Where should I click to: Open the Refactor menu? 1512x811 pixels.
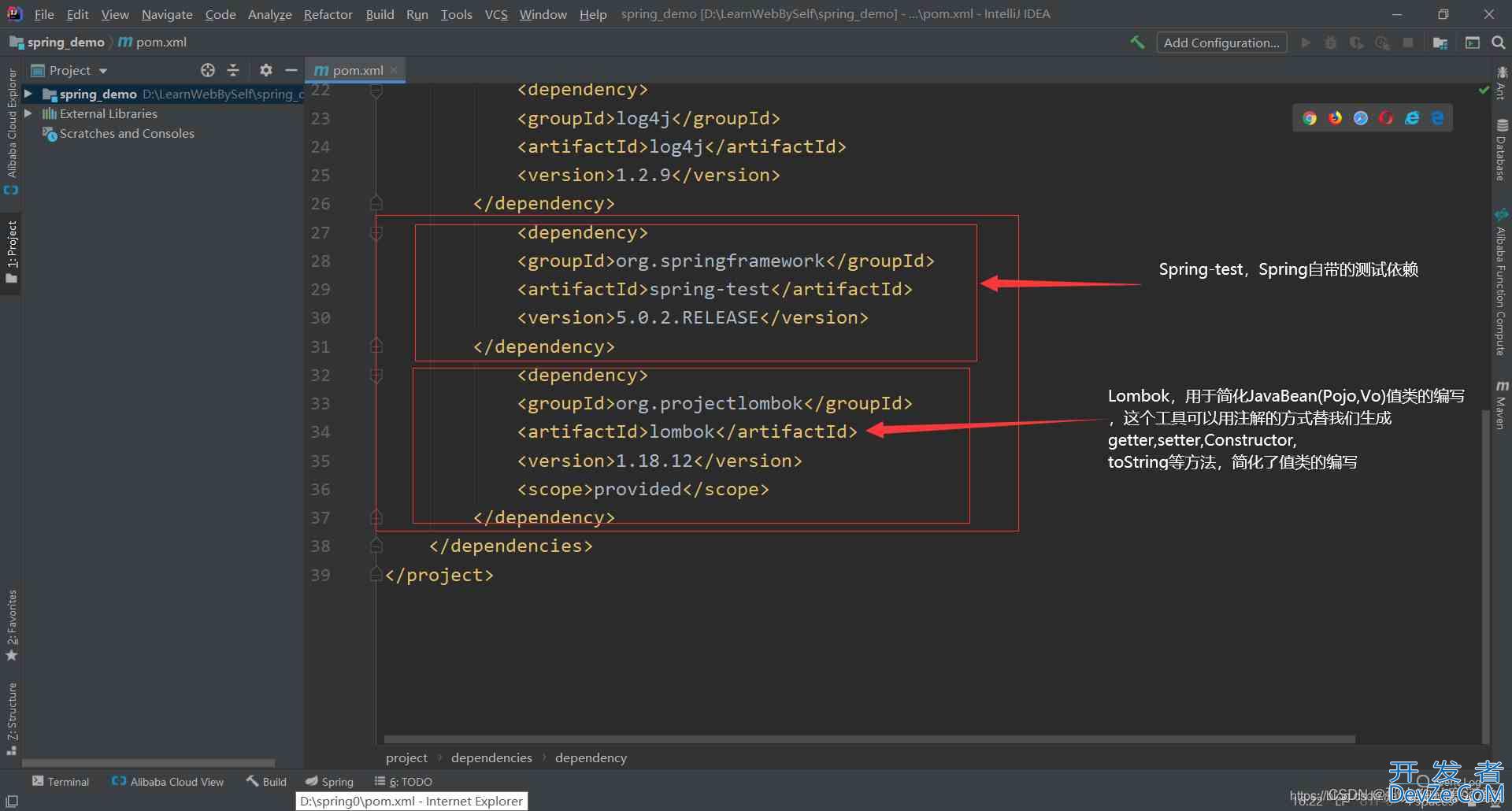pos(328,14)
